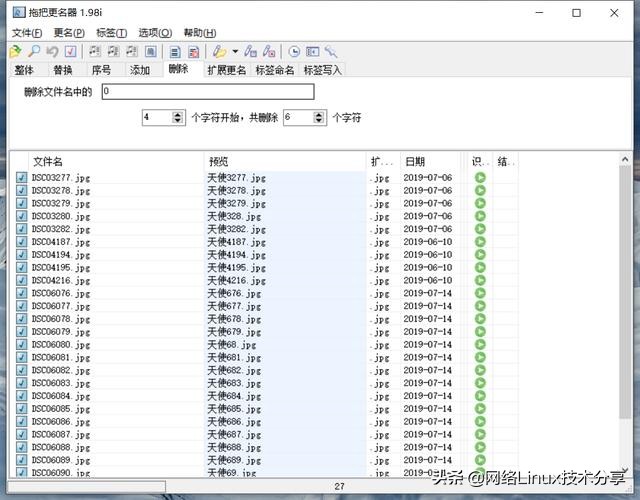
Task: Click green status icon for DSC04187.jpg
Action: pyautogui.click(x=480, y=242)
